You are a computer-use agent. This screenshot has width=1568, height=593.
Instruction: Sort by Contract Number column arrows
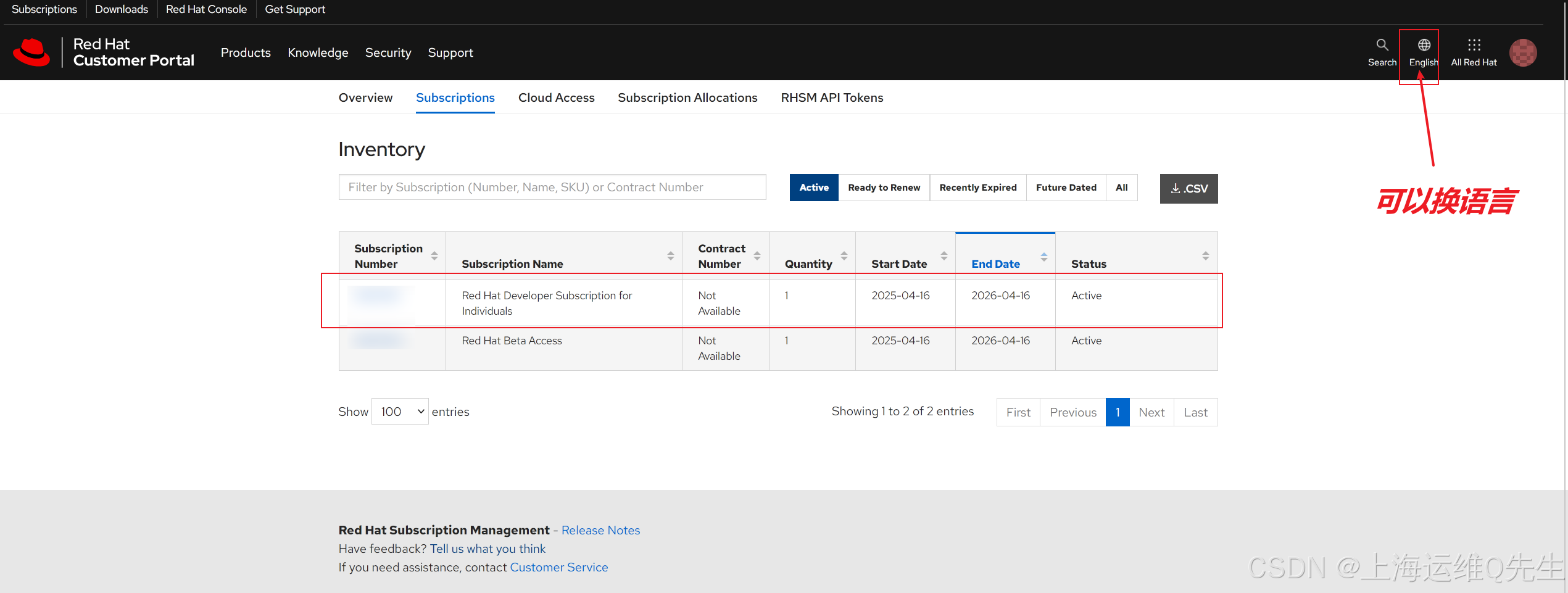(x=757, y=255)
